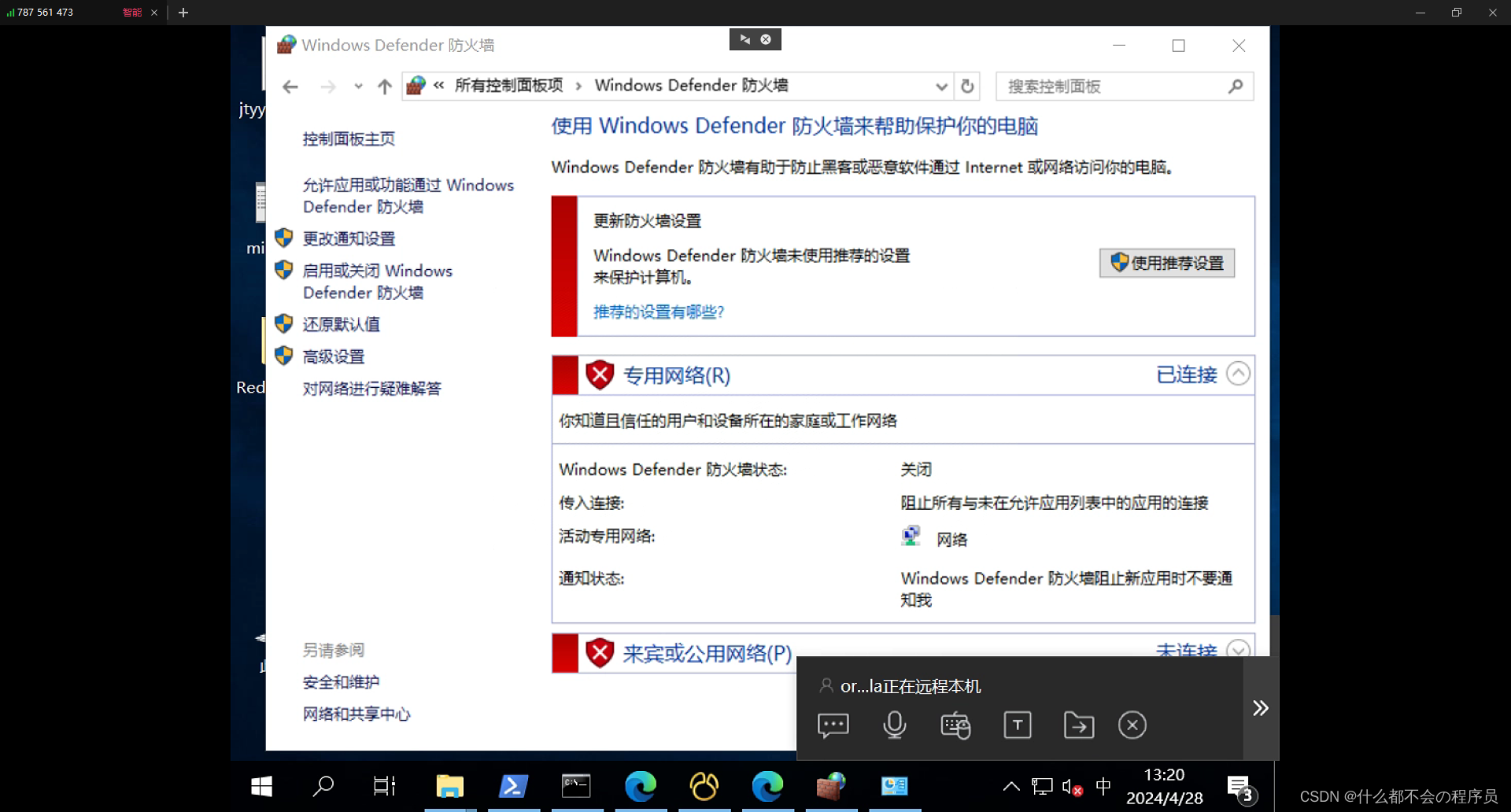Expand the 来宾或公用网络(P) section chevron
This screenshot has width=1511, height=812.
click(x=1238, y=648)
